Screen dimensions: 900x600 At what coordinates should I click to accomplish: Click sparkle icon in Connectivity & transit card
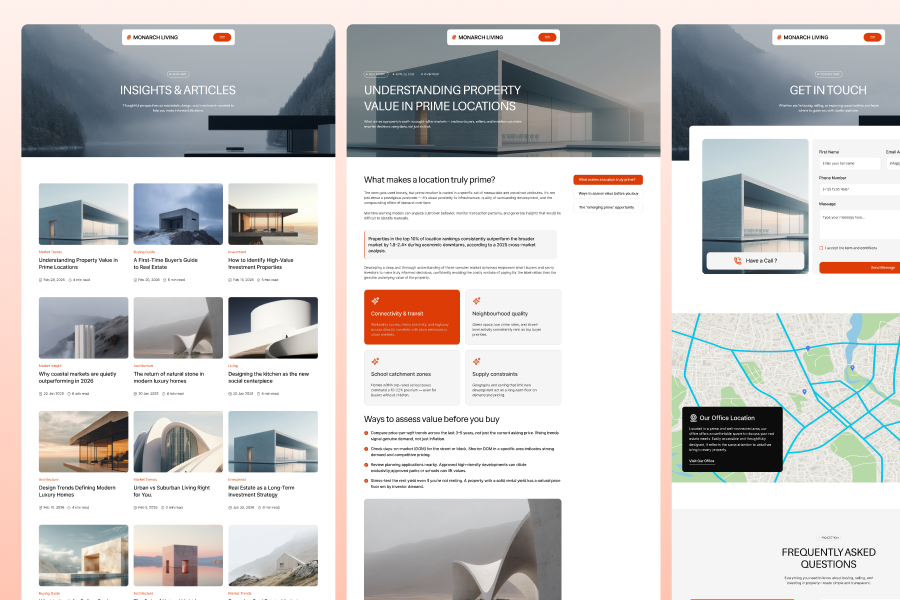click(x=375, y=301)
